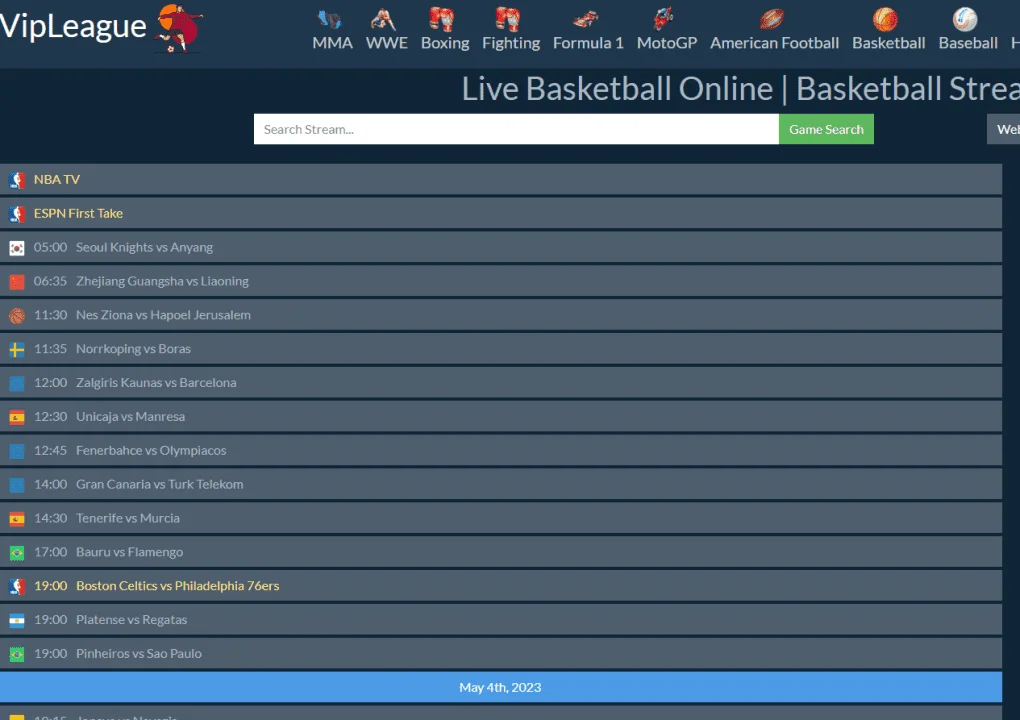Click the VipLeague logo mascot icon
1020x720 pixels.
[179, 28]
